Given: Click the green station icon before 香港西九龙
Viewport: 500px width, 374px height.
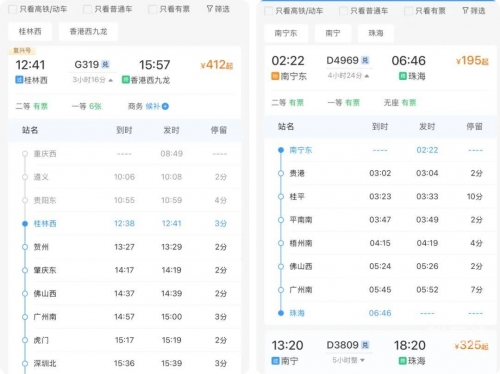Looking at the screenshot, I should [126, 80].
